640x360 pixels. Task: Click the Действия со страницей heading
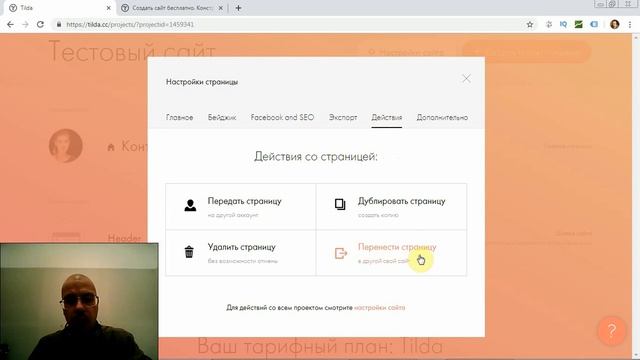(x=316, y=156)
